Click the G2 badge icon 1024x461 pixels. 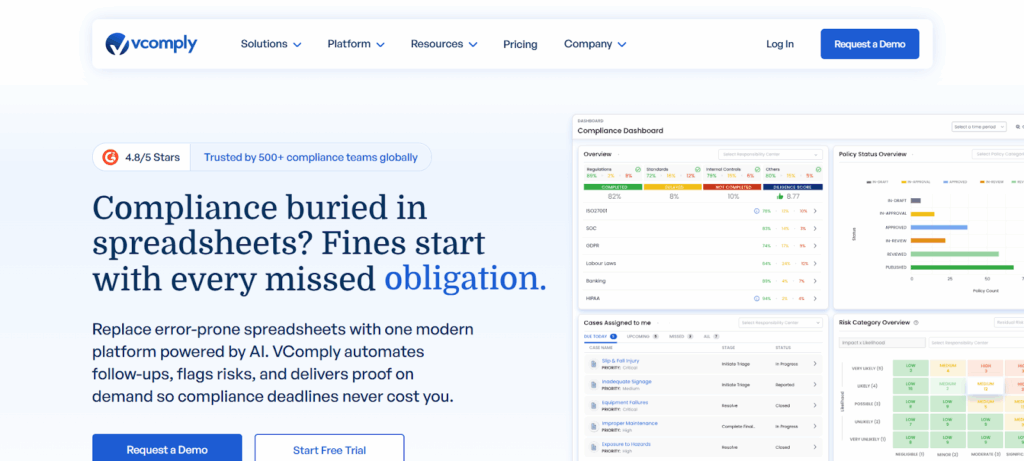[x=111, y=157]
